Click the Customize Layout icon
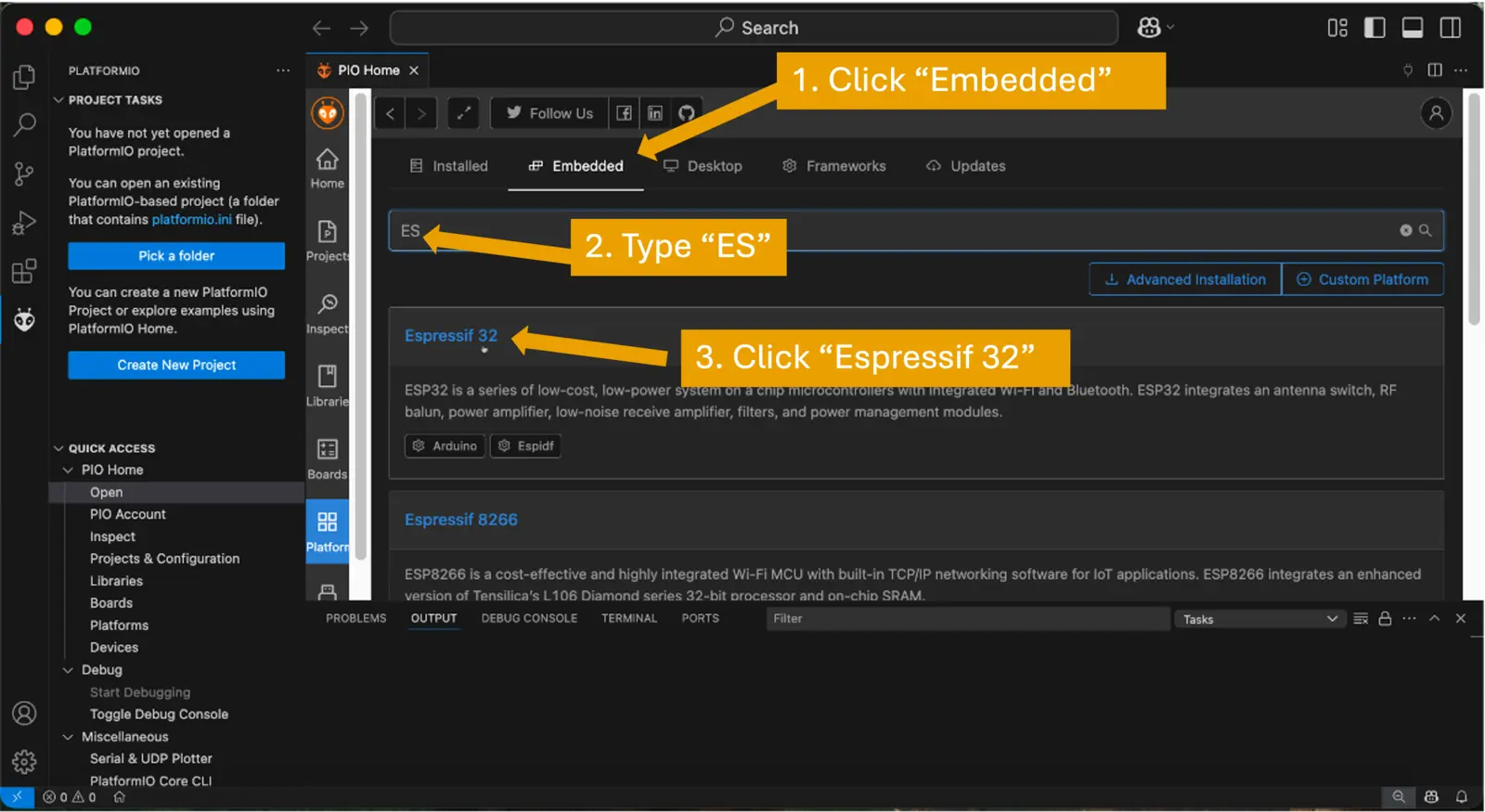 click(x=1337, y=28)
